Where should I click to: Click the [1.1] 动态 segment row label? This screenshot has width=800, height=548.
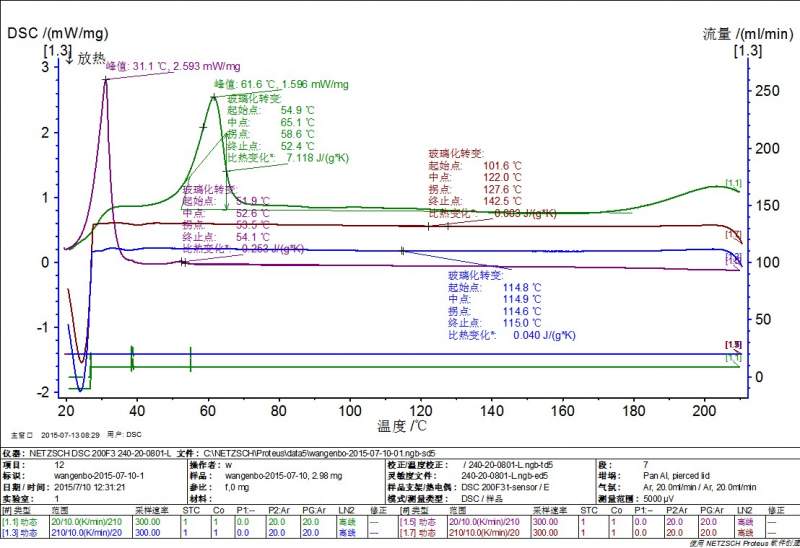tap(20, 522)
